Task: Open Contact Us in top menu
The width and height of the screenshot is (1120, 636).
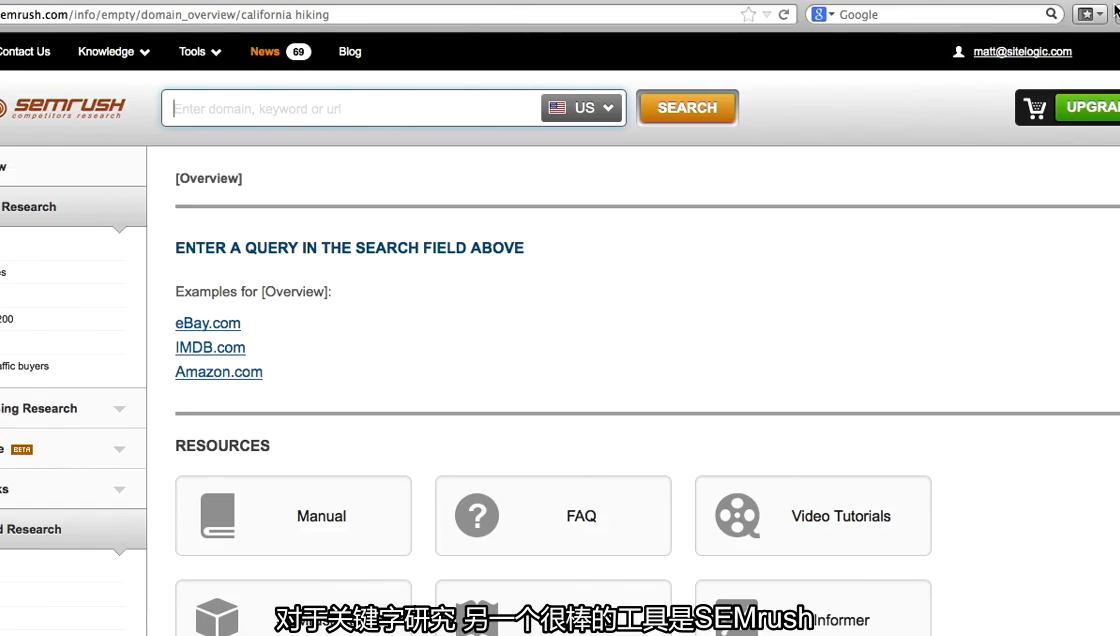Action: (x=25, y=51)
